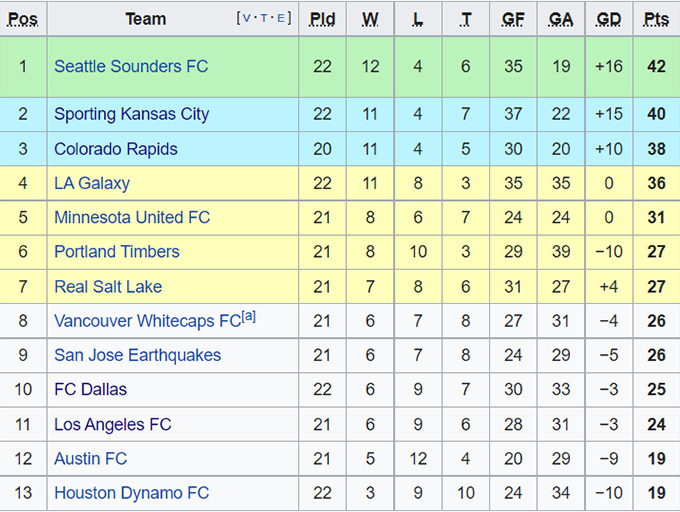The height and width of the screenshot is (512, 680).
Task: Click the footnote [a] superscript marker
Action: 249,317
